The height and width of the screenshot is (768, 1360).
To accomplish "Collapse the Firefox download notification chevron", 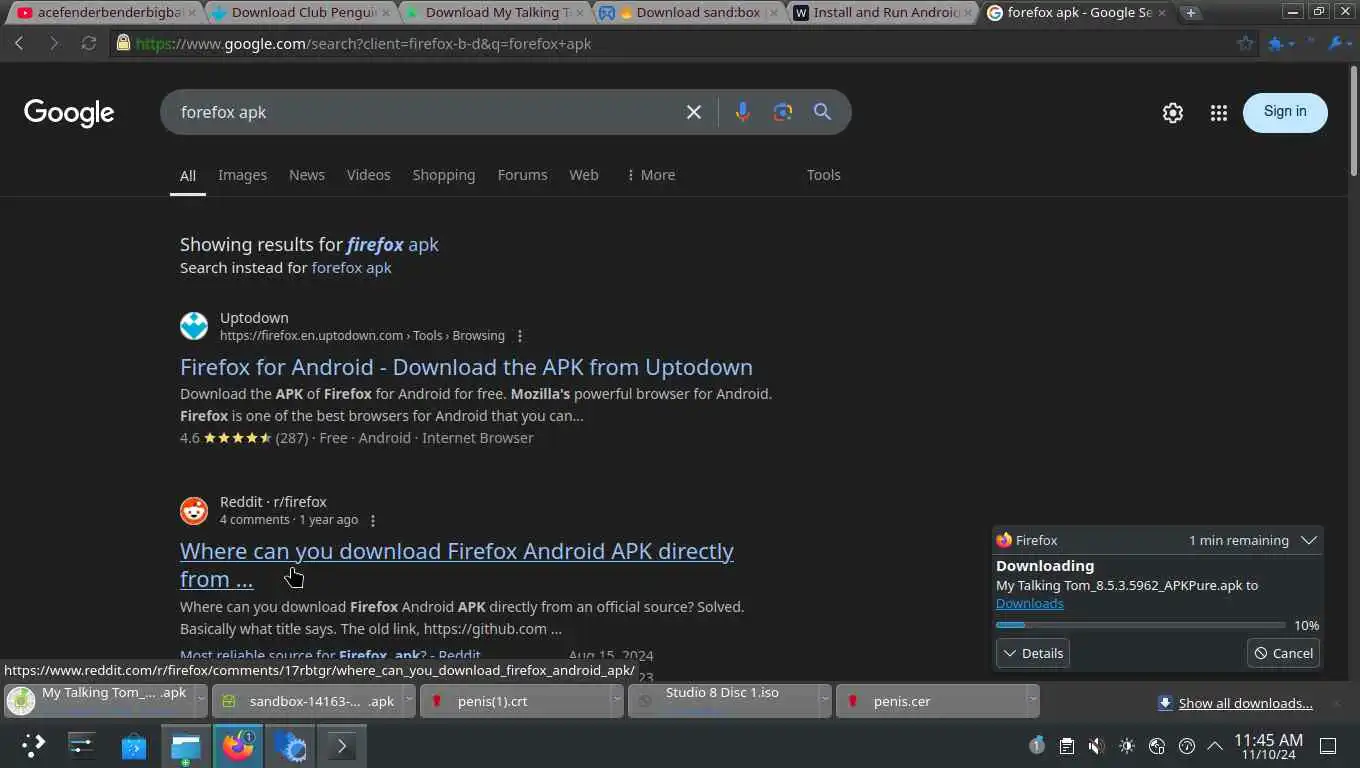I will click(x=1308, y=540).
